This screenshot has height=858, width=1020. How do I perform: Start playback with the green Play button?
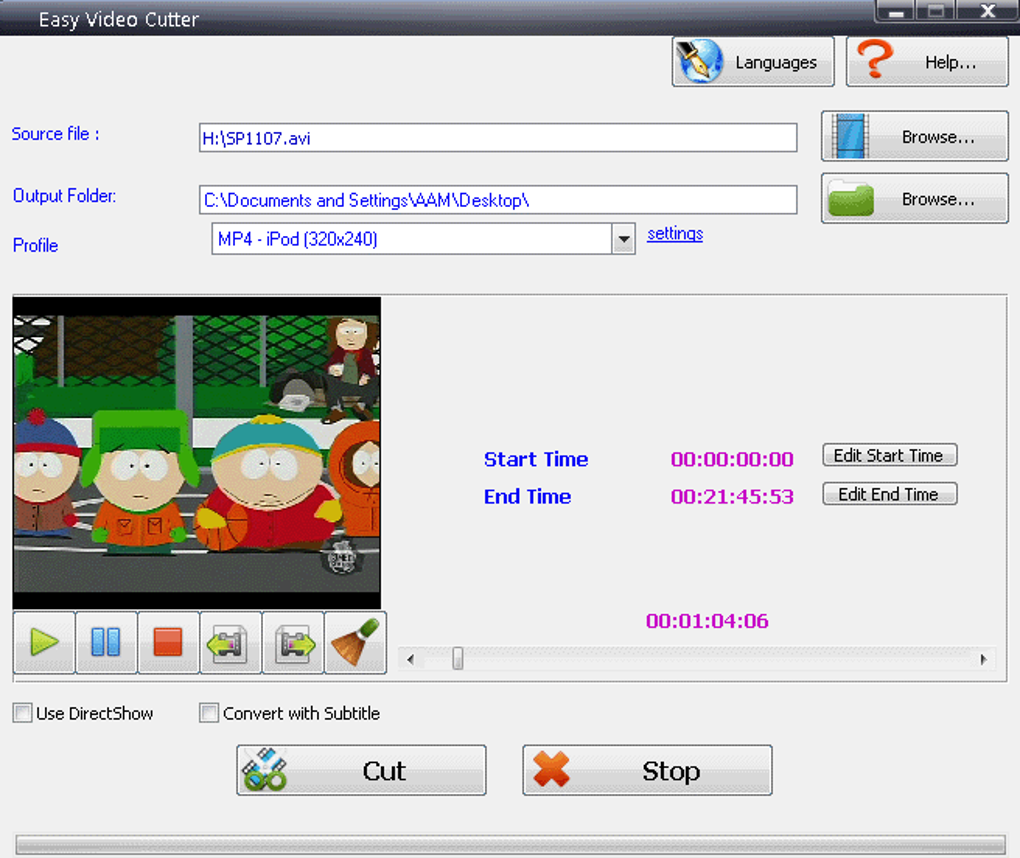click(44, 642)
